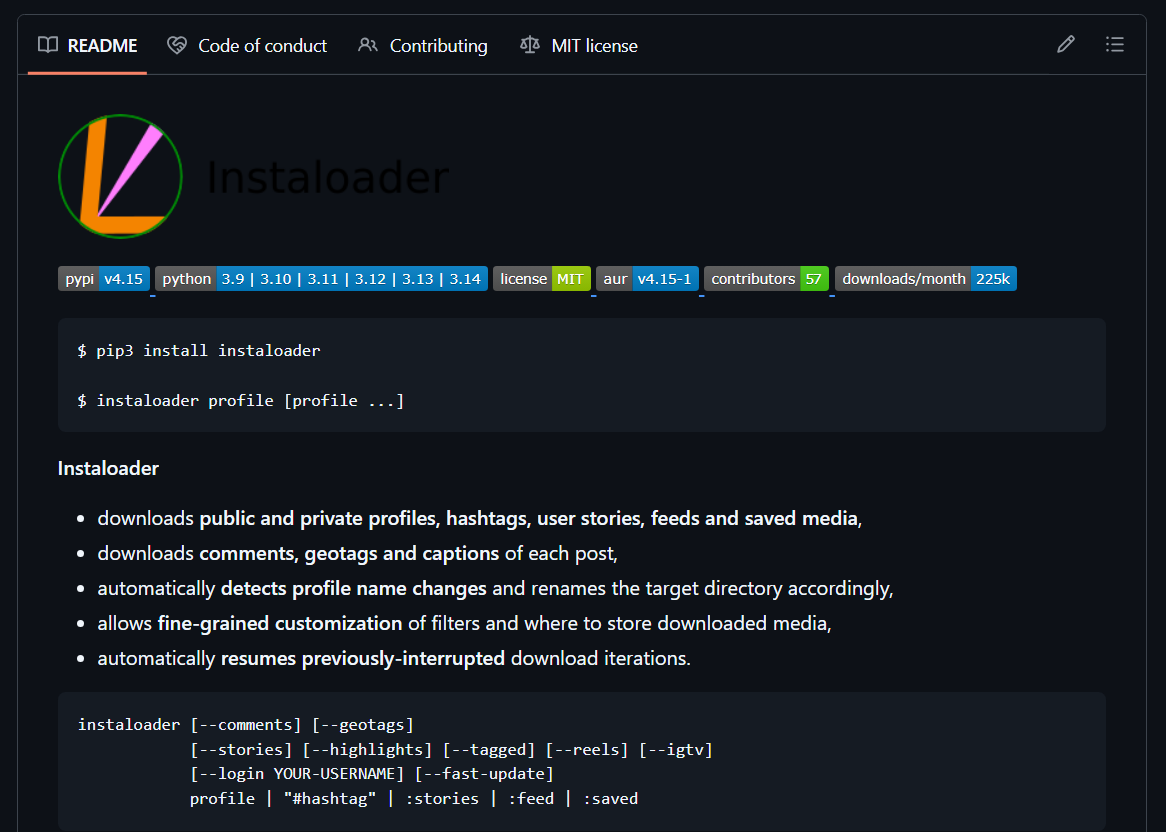Open the outline table of contents icon
This screenshot has height=832, width=1166.
1114,45
